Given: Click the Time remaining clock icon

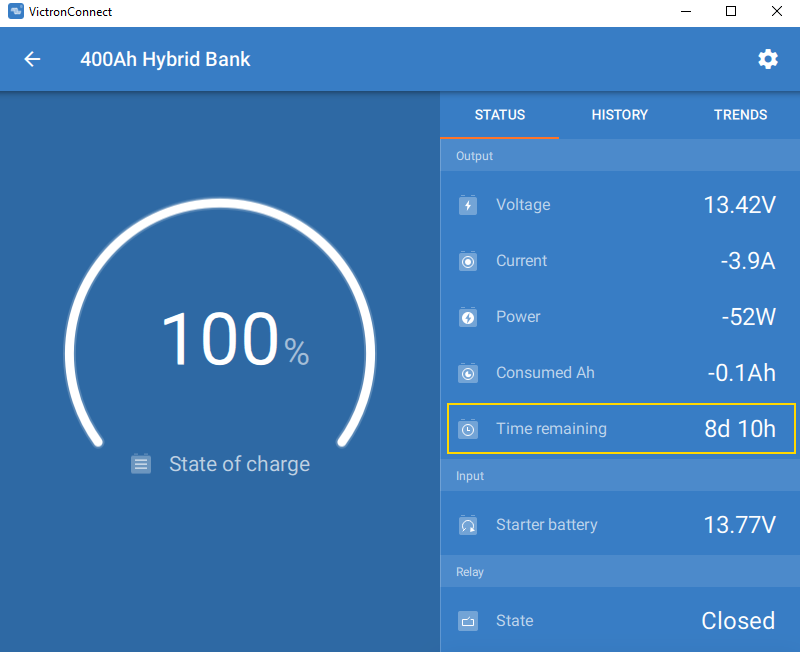Looking at the screenshot, I should coord(468,429).
